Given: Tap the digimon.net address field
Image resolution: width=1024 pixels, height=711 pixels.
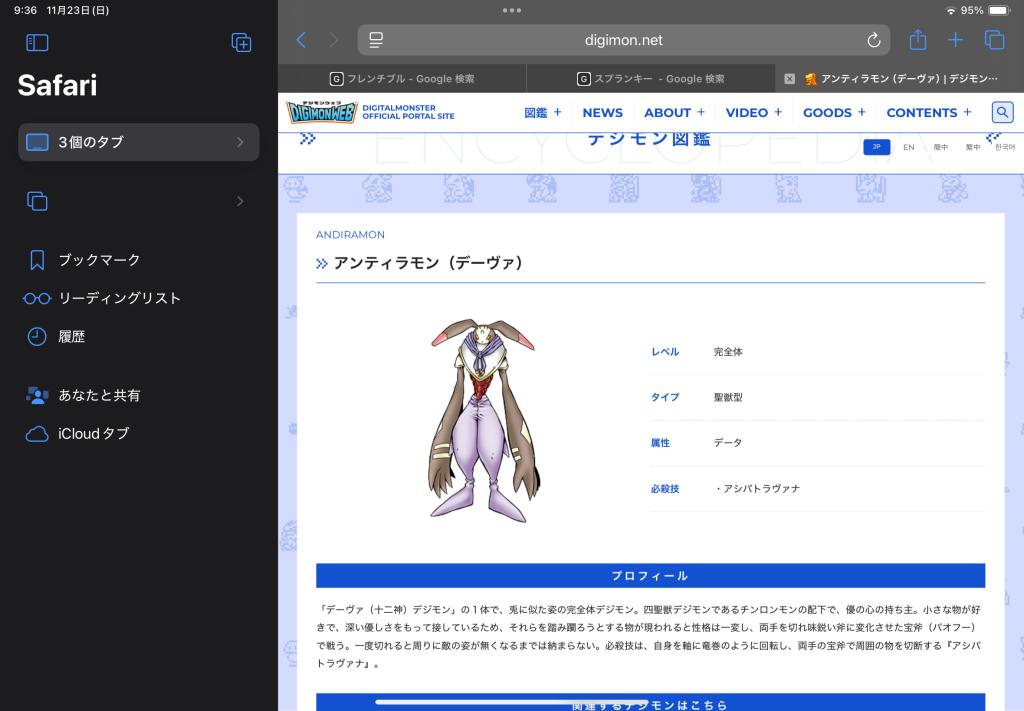Looking at the screenshot, I should [623, 40].
